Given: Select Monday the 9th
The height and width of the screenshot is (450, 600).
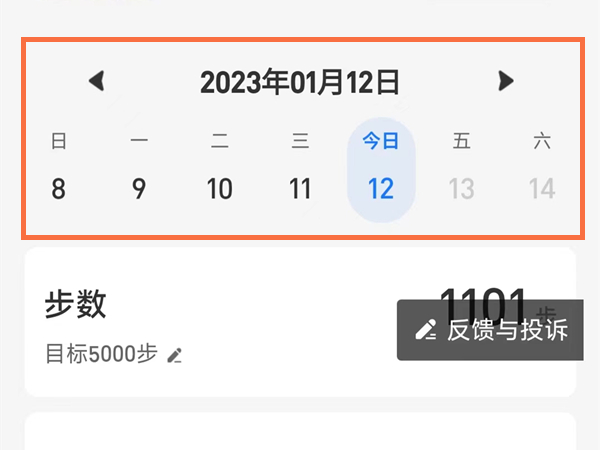Looking at the screenshot, I should tap(139, 189).
